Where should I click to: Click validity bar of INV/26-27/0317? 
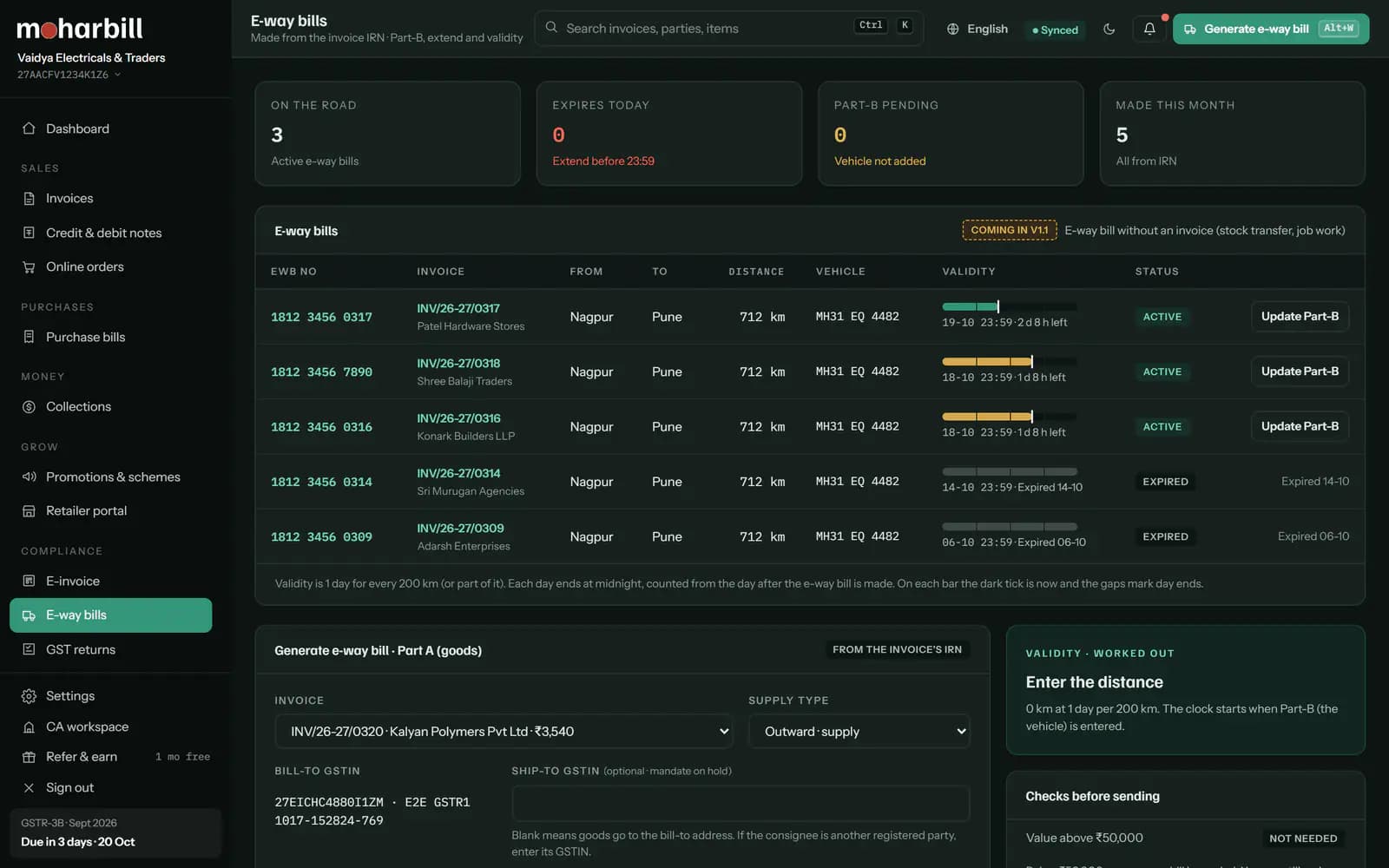[x=1009, y=306]
